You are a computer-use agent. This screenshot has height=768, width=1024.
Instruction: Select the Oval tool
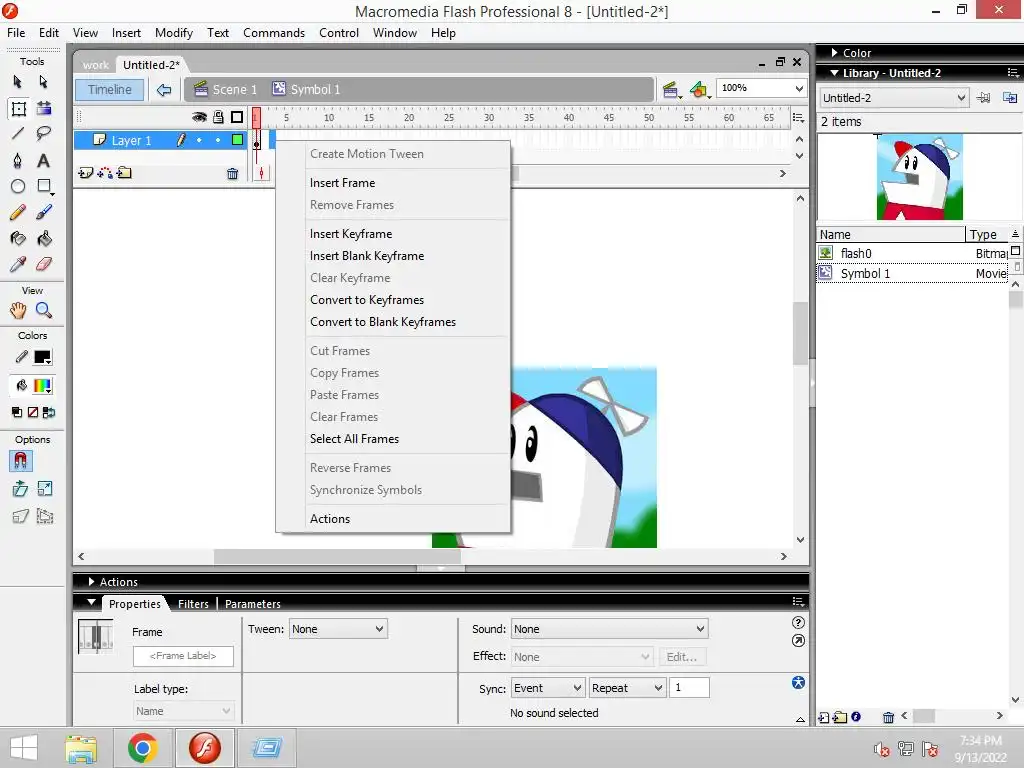[x=18, y=186]
